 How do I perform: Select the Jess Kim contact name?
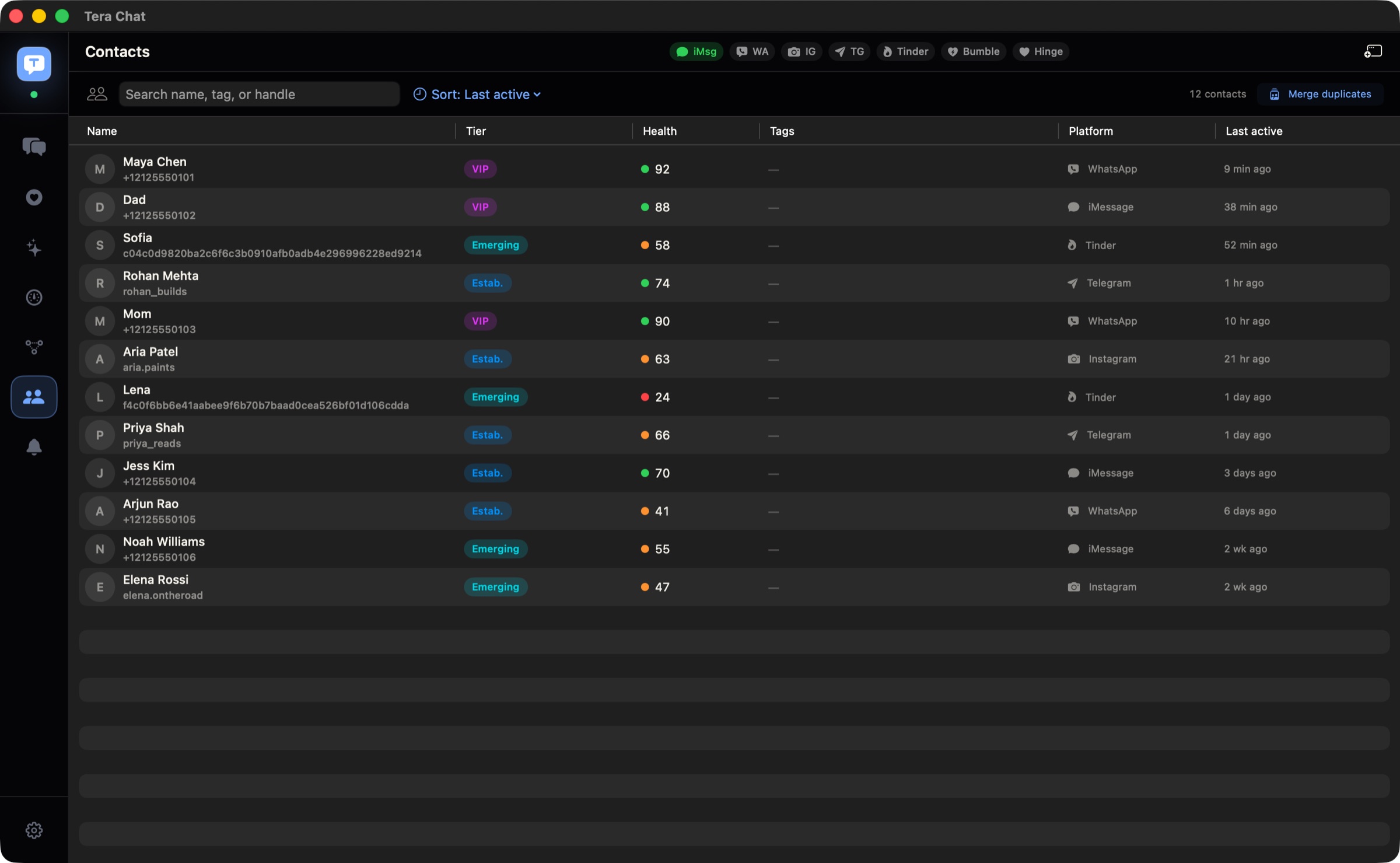click(x=149, y=466)
